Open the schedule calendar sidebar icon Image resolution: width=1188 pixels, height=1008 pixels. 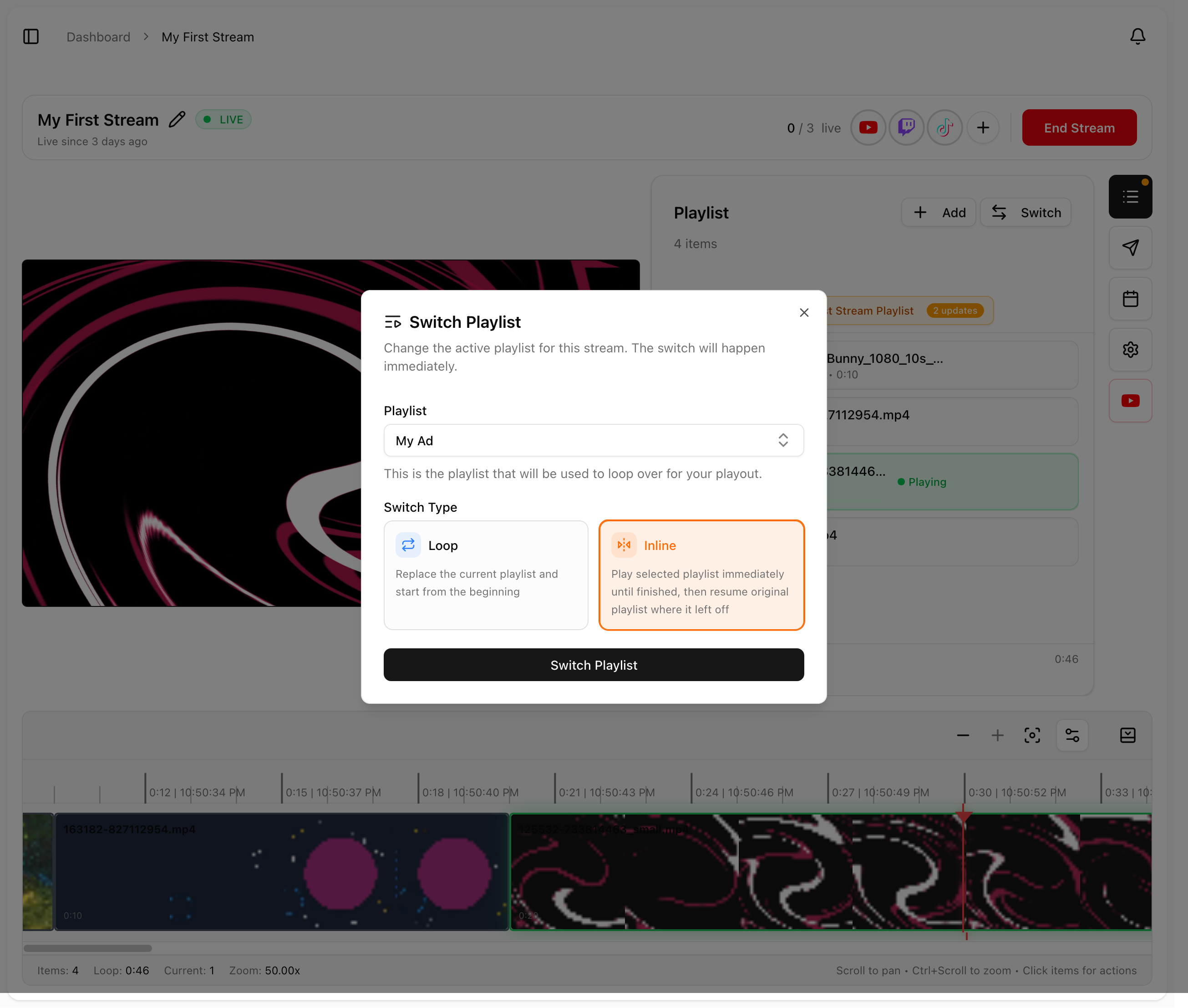(x=1130, y=299)
